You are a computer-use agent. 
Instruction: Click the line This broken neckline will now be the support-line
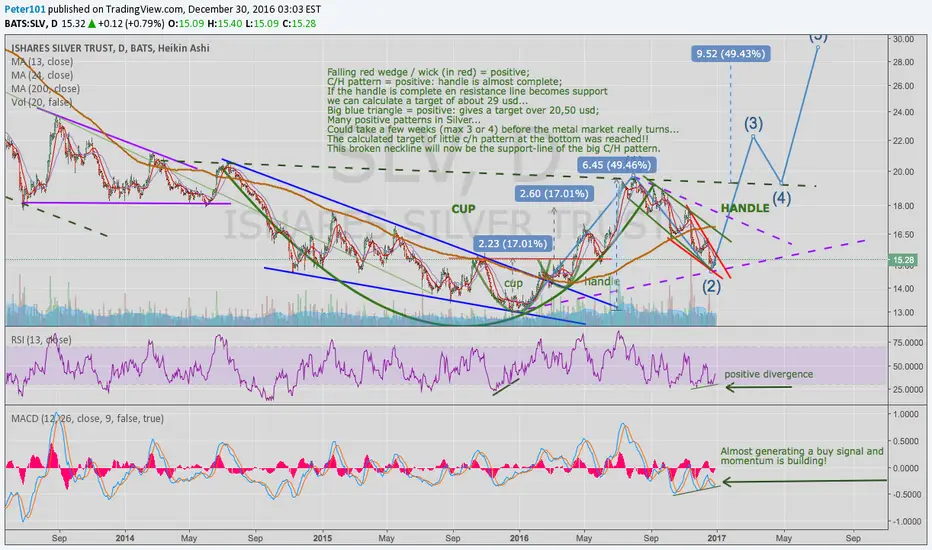click(x=493, y=149)
